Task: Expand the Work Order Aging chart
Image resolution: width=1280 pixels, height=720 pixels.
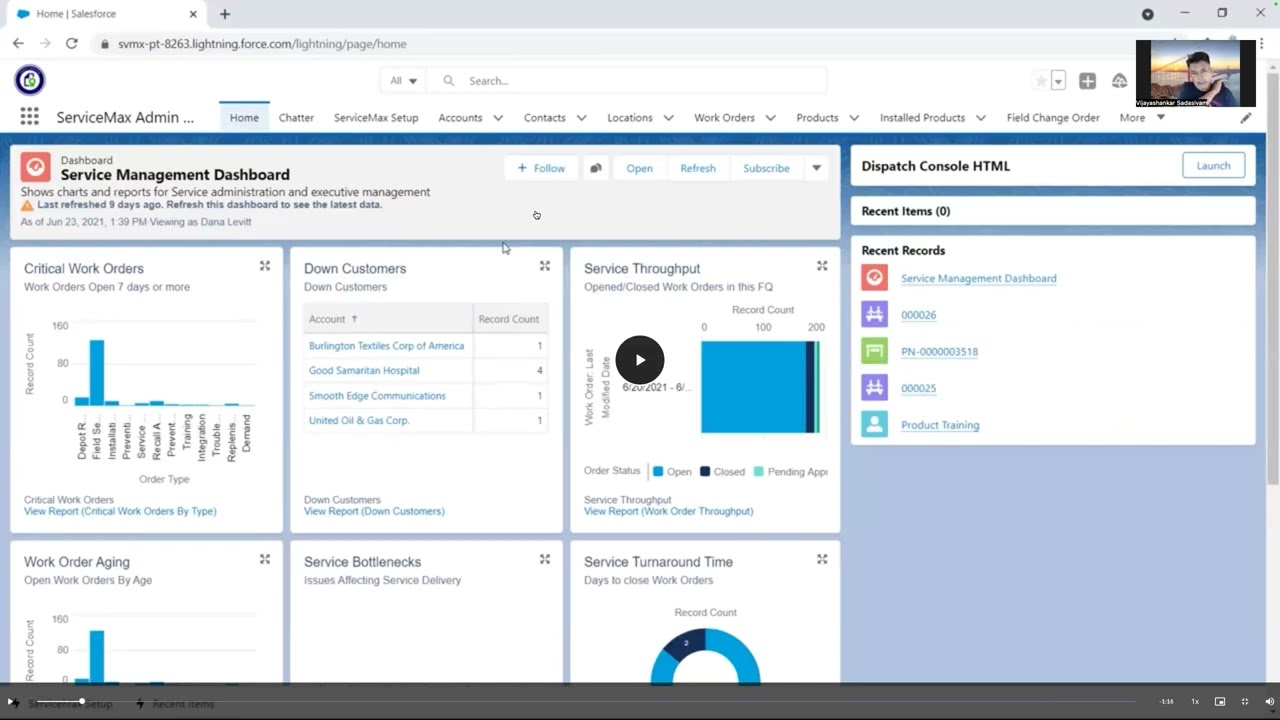Action: (x=265, y=559)
